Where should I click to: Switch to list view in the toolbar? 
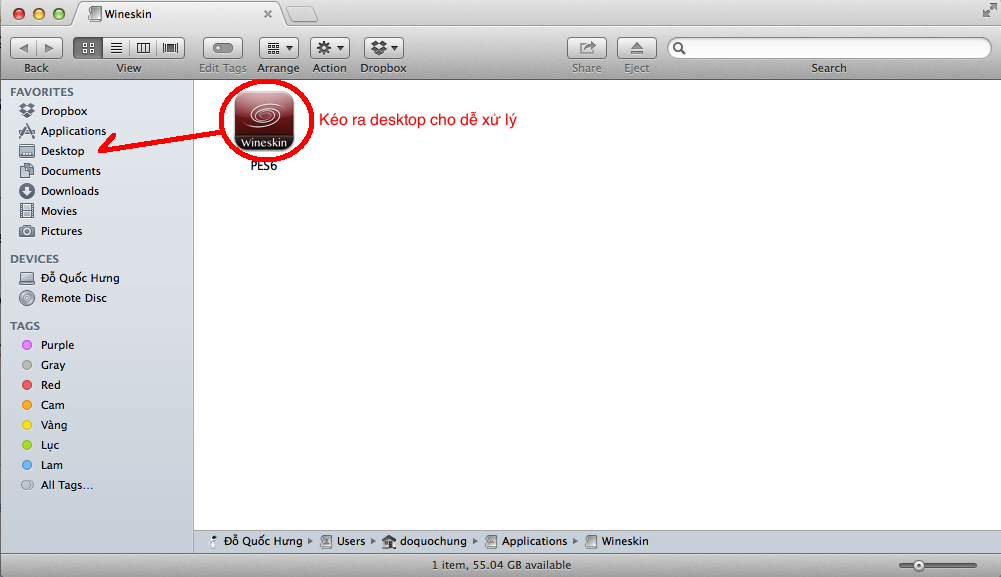coord(115,47)
